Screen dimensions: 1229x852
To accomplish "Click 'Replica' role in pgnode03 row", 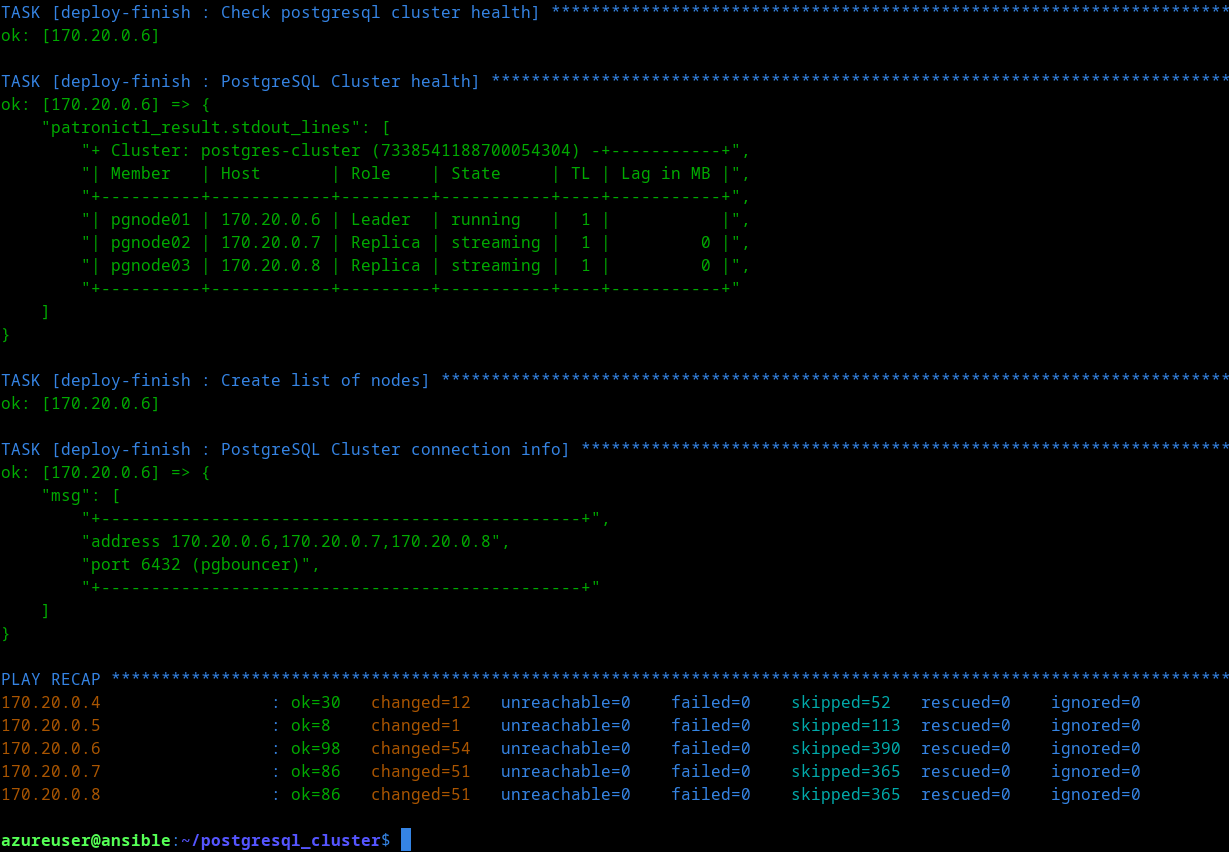I will coord(386,265).
